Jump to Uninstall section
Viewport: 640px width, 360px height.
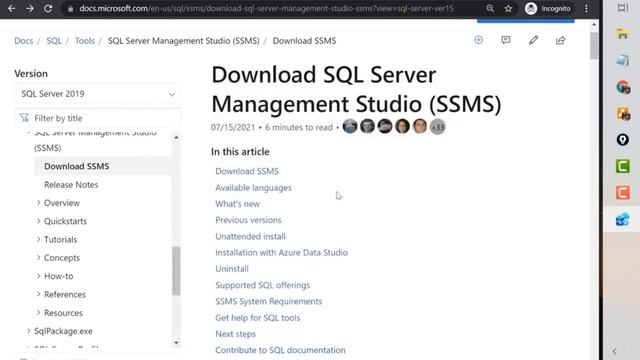pos(232,269)
